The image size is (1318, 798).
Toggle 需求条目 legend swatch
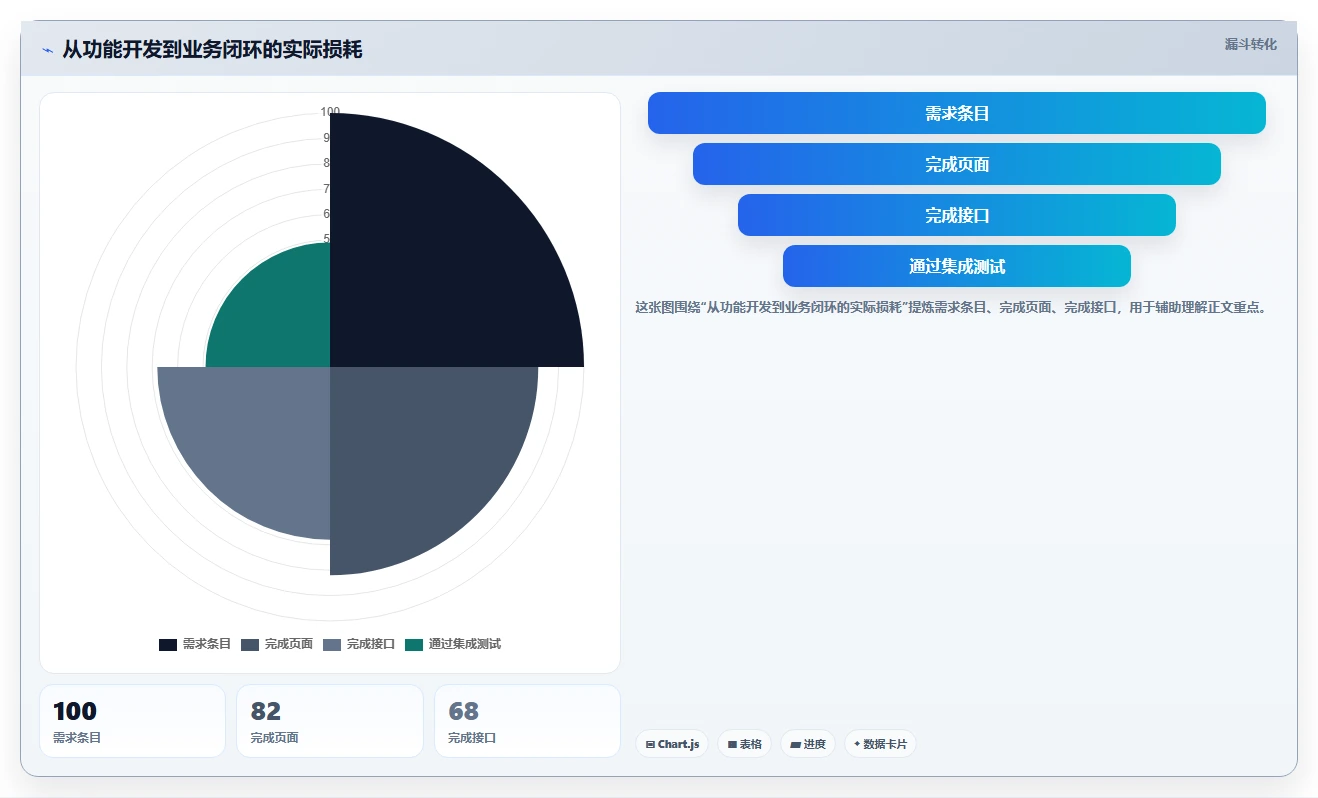[168, 645]
